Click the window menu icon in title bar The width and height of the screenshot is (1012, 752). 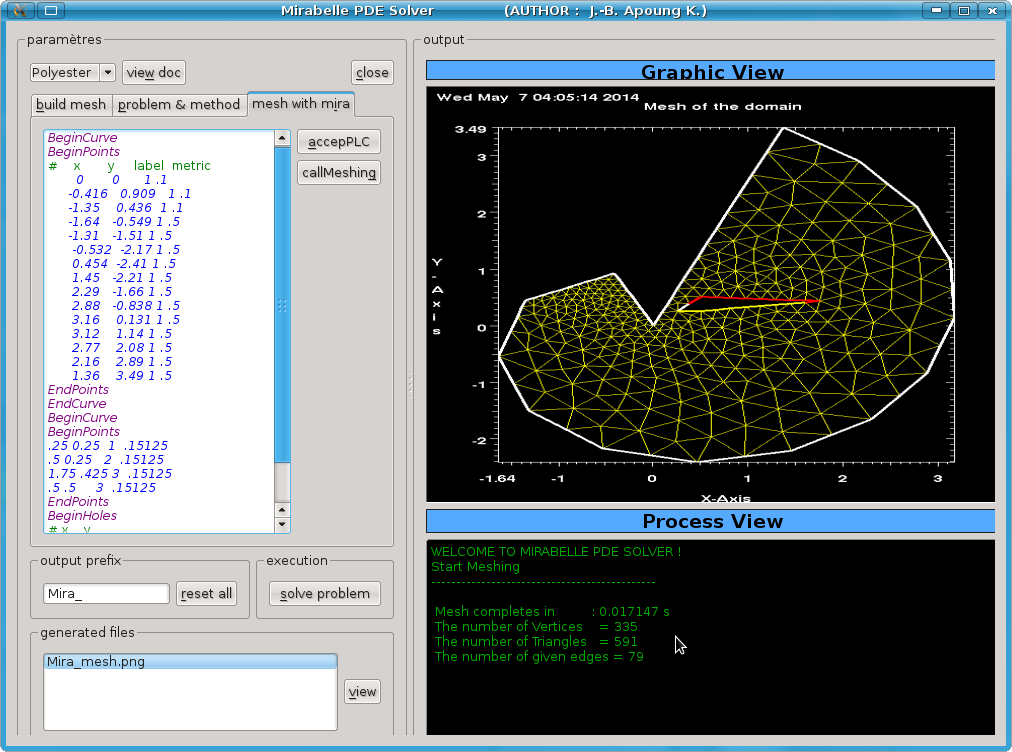pyautogui.click(x=18, y=11)
